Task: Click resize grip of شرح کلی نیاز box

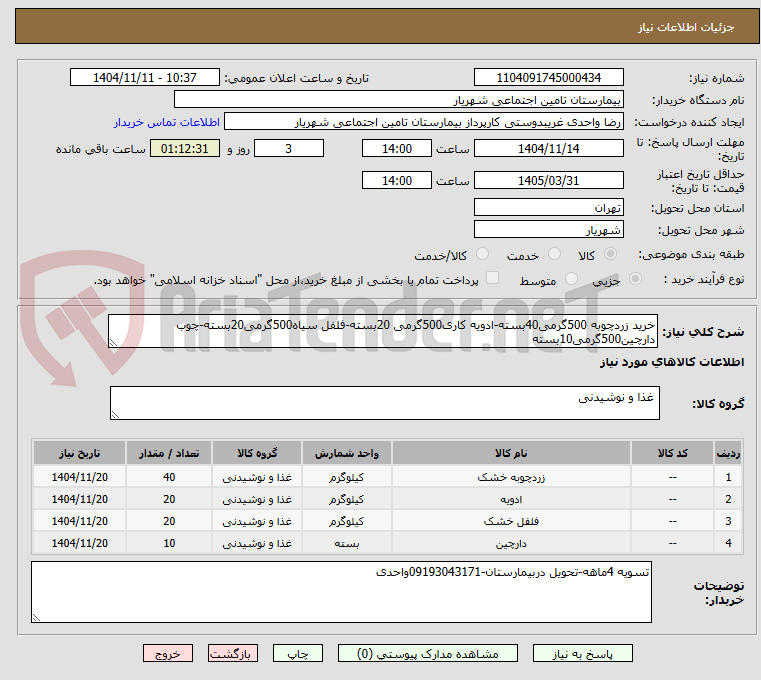Action: [x=113, y=343]
